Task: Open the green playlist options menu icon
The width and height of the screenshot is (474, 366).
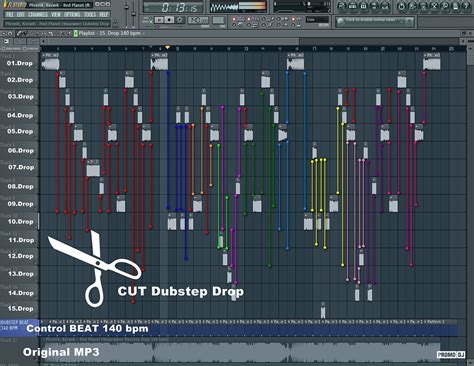Action: [x=76, y=33]
